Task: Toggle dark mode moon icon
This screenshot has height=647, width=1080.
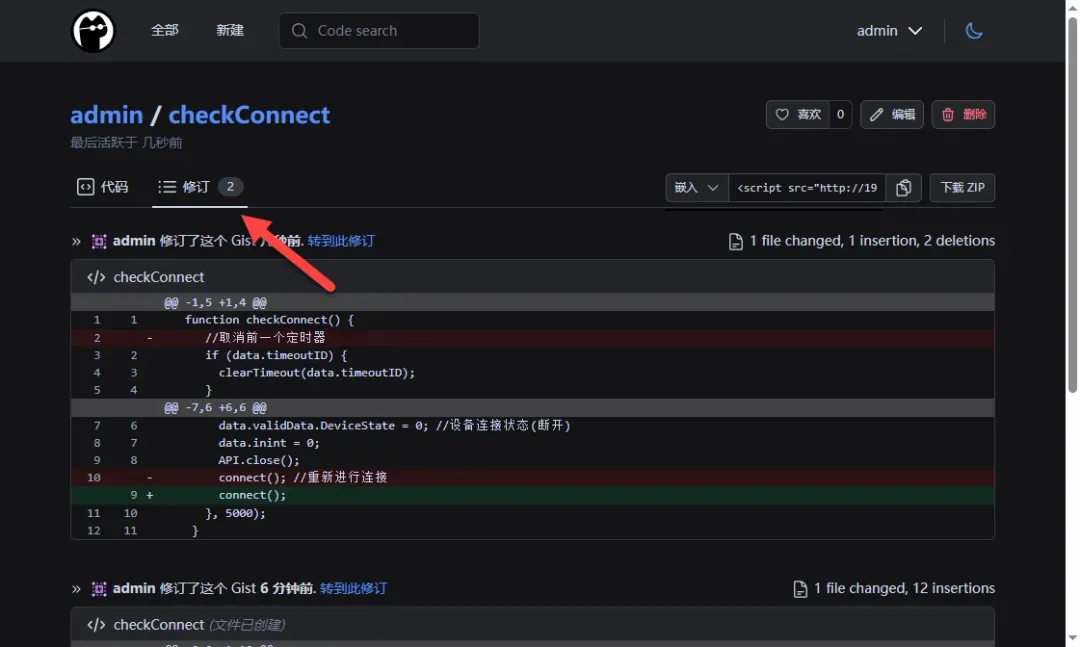Action: click(974, 31)
